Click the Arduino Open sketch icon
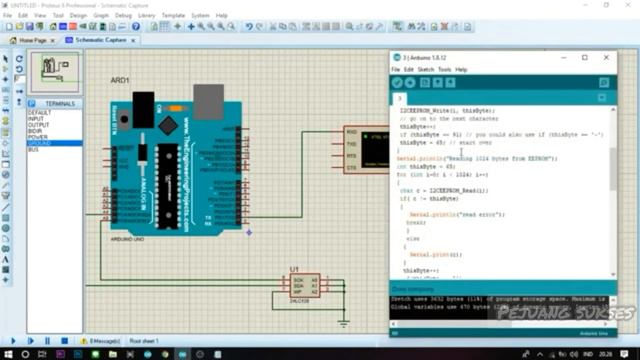Image resolution: width=640 pixels, height=360 pixels. (x=438, y=83)
